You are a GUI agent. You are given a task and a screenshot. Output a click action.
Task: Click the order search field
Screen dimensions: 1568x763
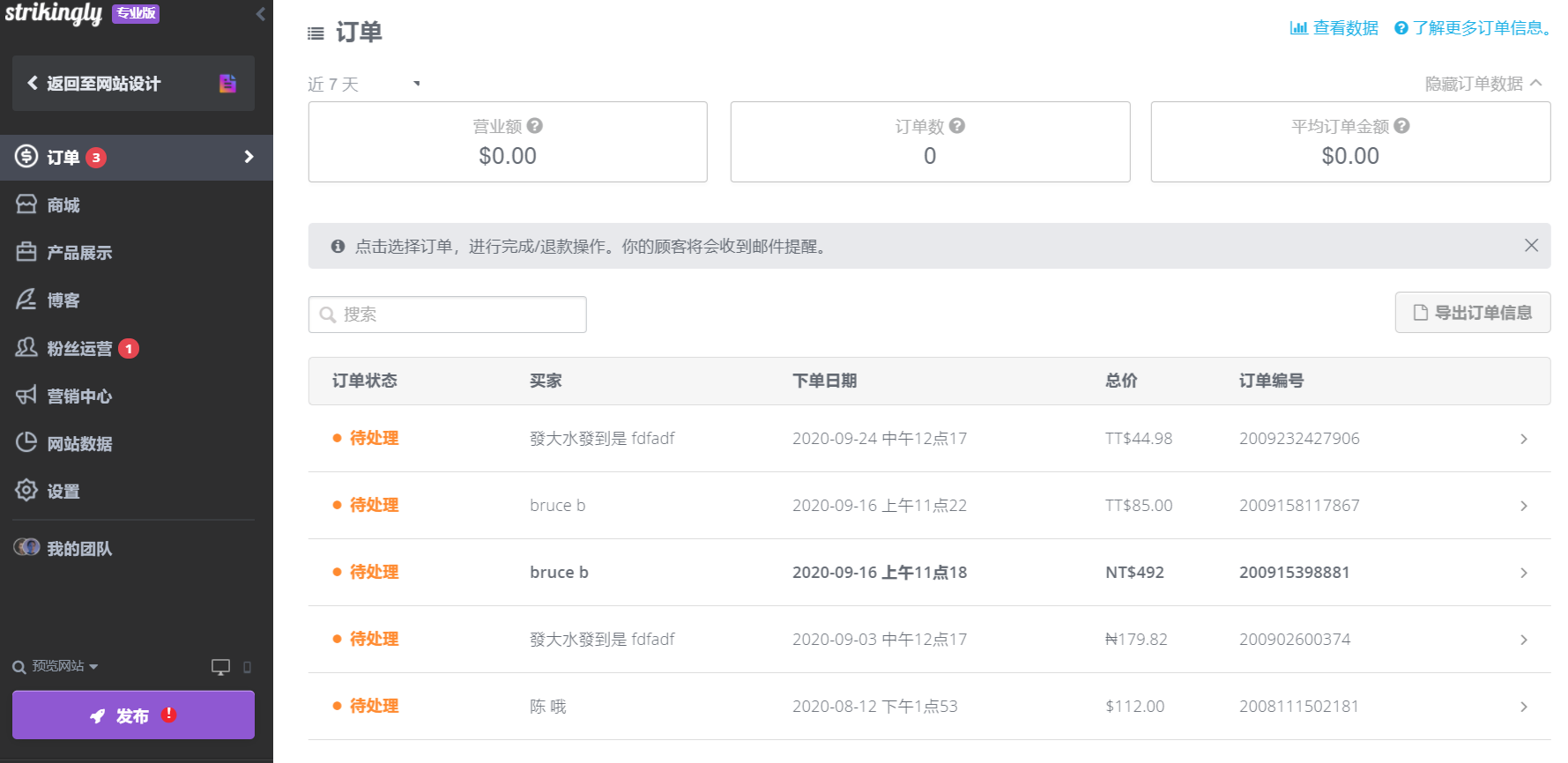coord(447,315)
